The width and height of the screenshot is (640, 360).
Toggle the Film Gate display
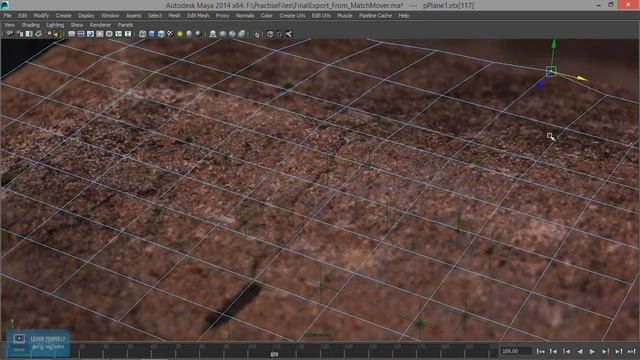[81, 34]
